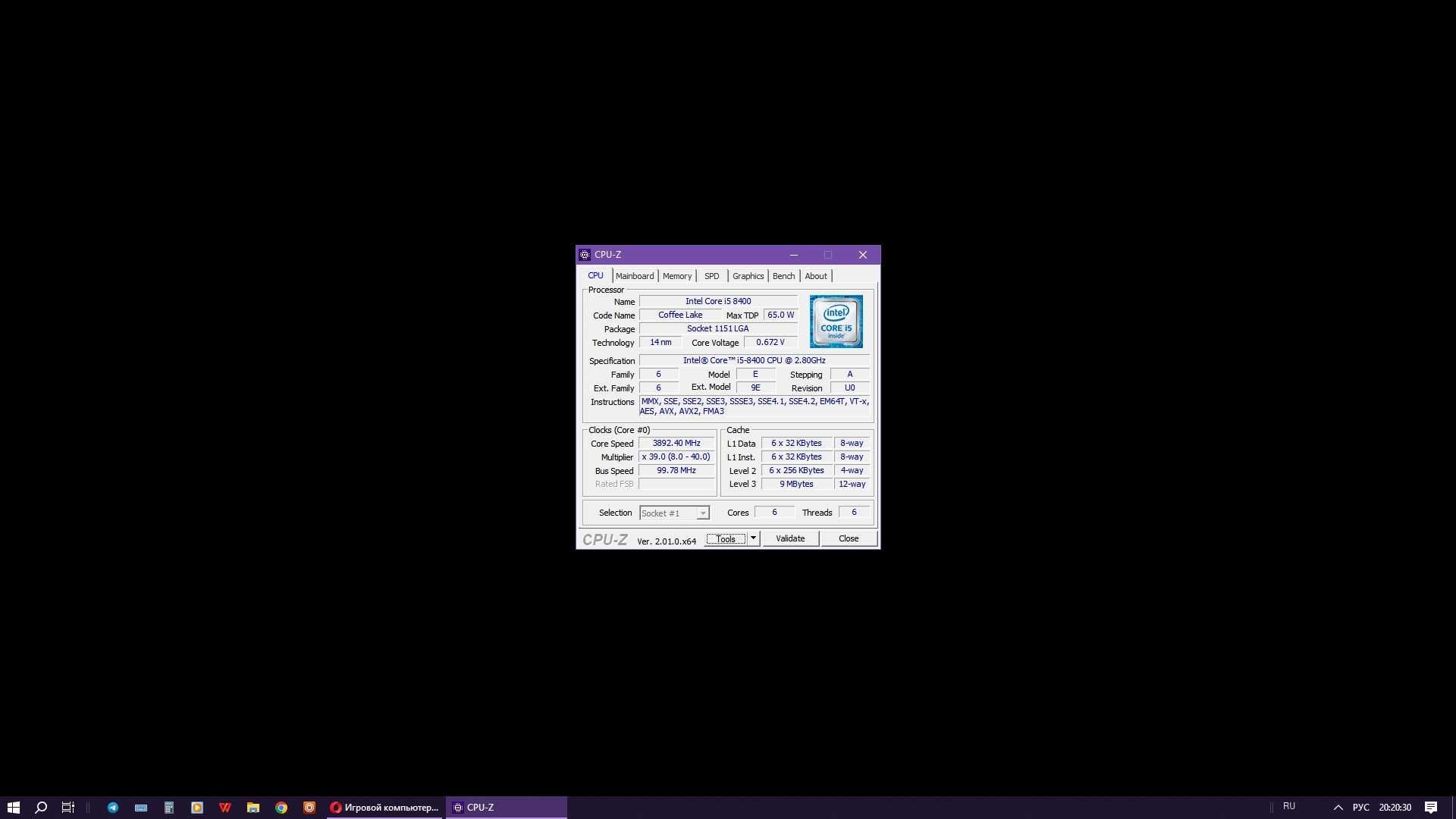This screenshot has height=819, width=1456.
Task: Open the Socket selection dropdown
Action: click(702, 512)
